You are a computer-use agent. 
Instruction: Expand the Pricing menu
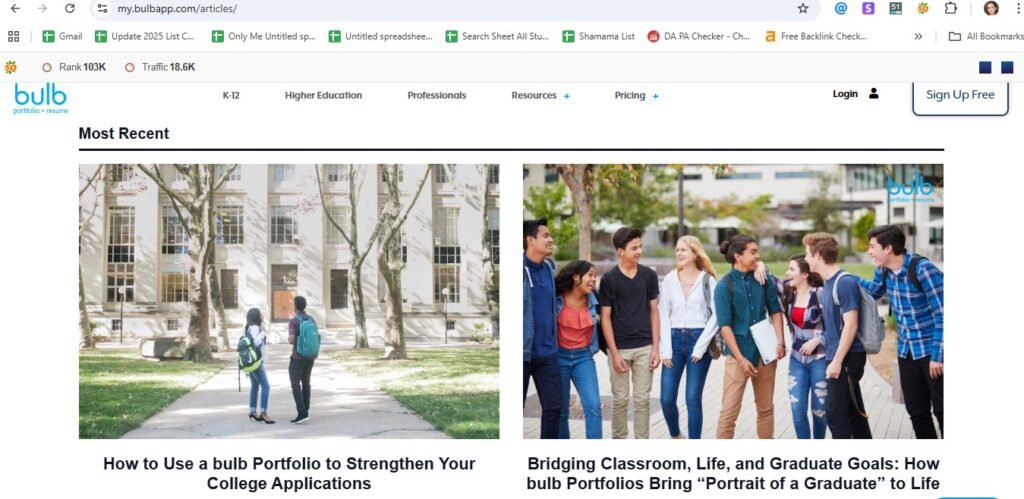[636, 95]
